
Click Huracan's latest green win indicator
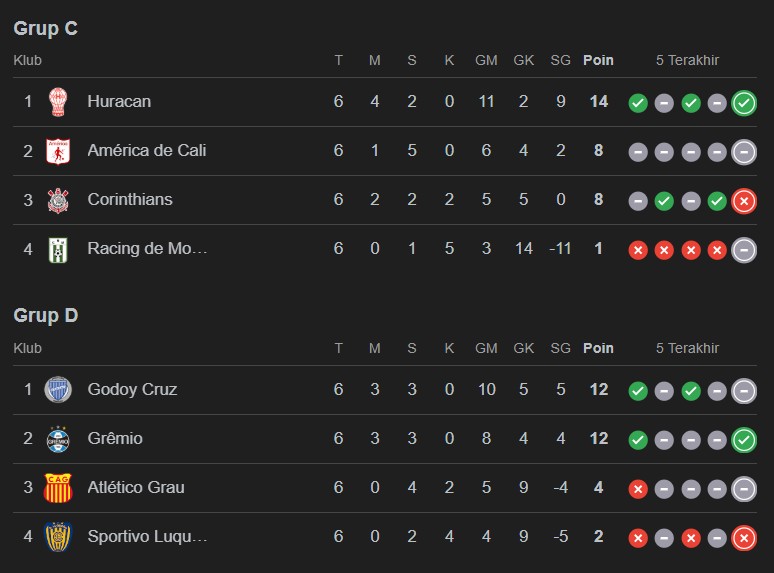tap(743, 103)
